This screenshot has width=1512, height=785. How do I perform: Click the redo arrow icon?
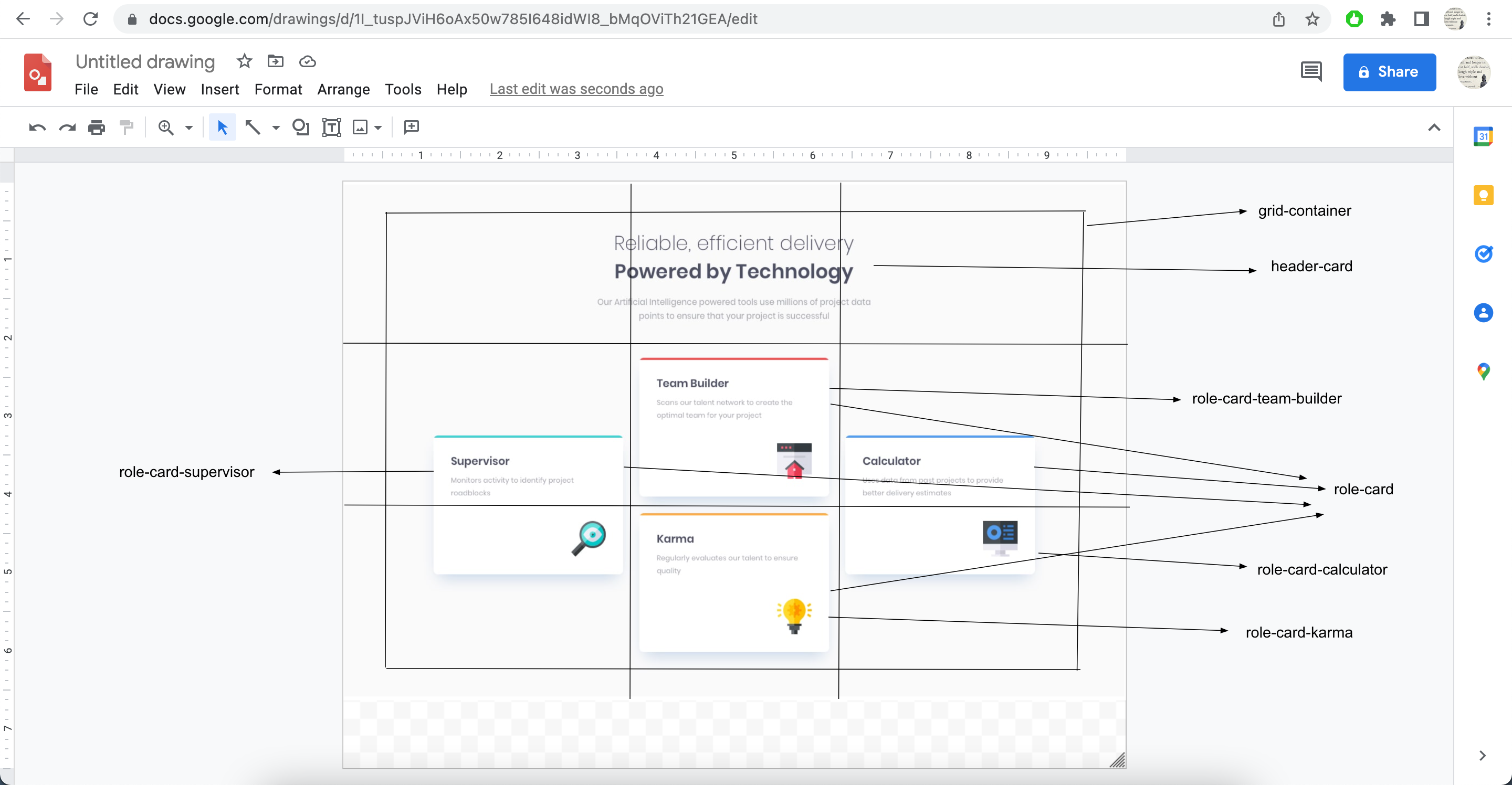point(67,127)
